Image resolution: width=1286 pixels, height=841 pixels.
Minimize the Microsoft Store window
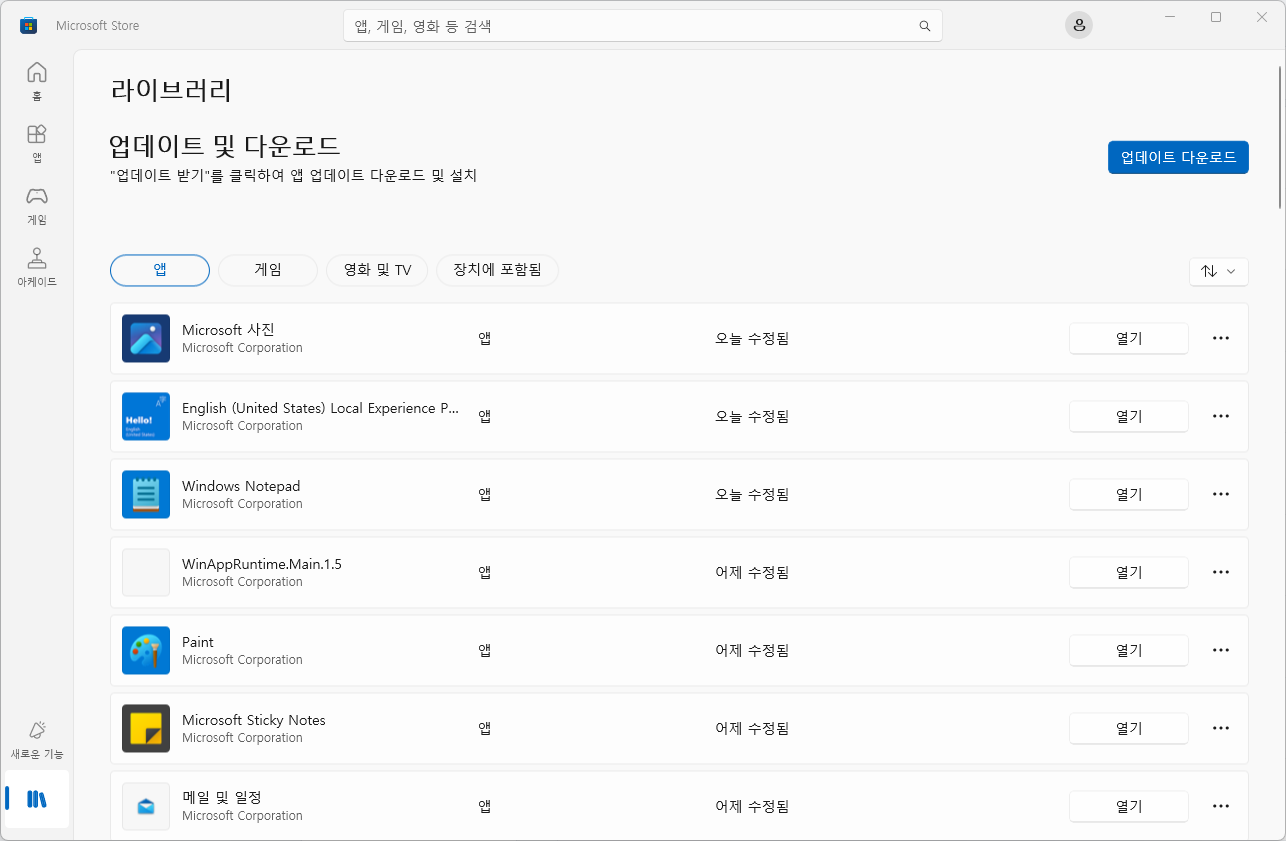pyautogui.click(x=1170, y=17)
